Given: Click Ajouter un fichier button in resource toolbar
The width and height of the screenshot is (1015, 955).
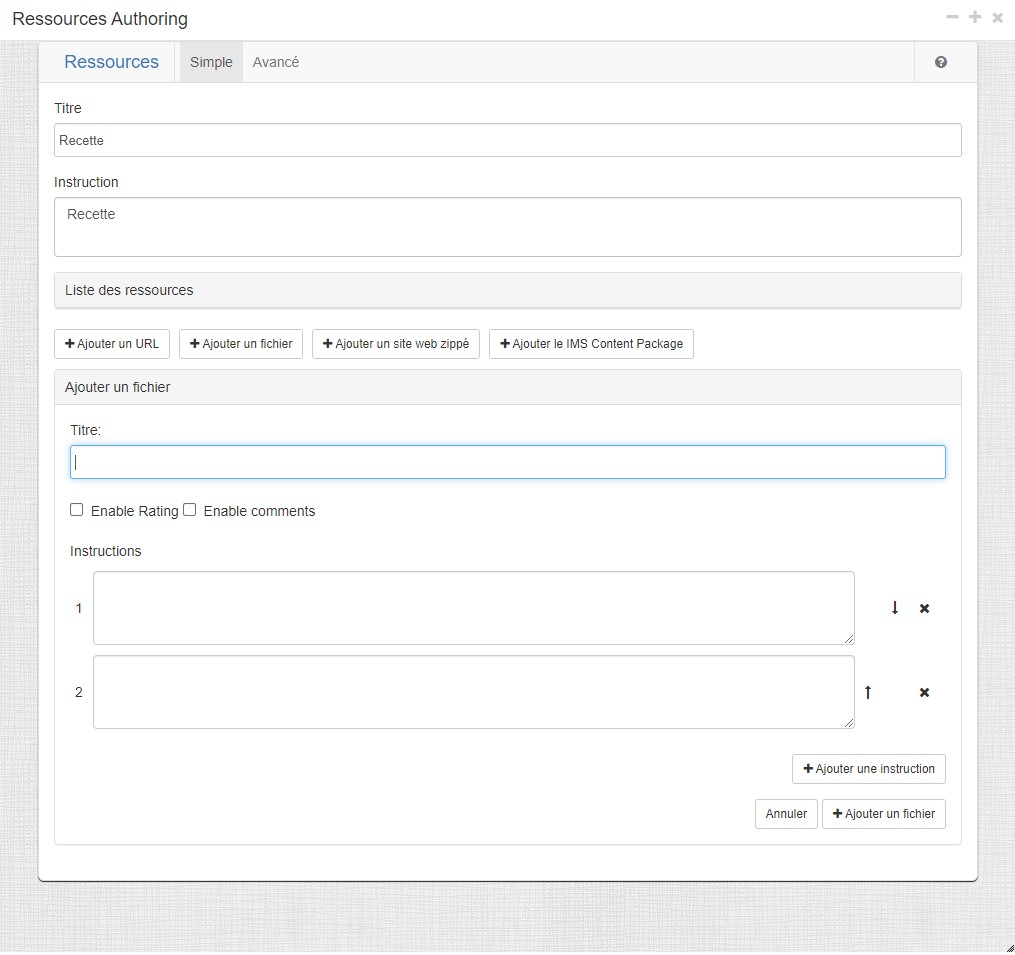Looking at the screenshot, I should [x=241, y=344].
